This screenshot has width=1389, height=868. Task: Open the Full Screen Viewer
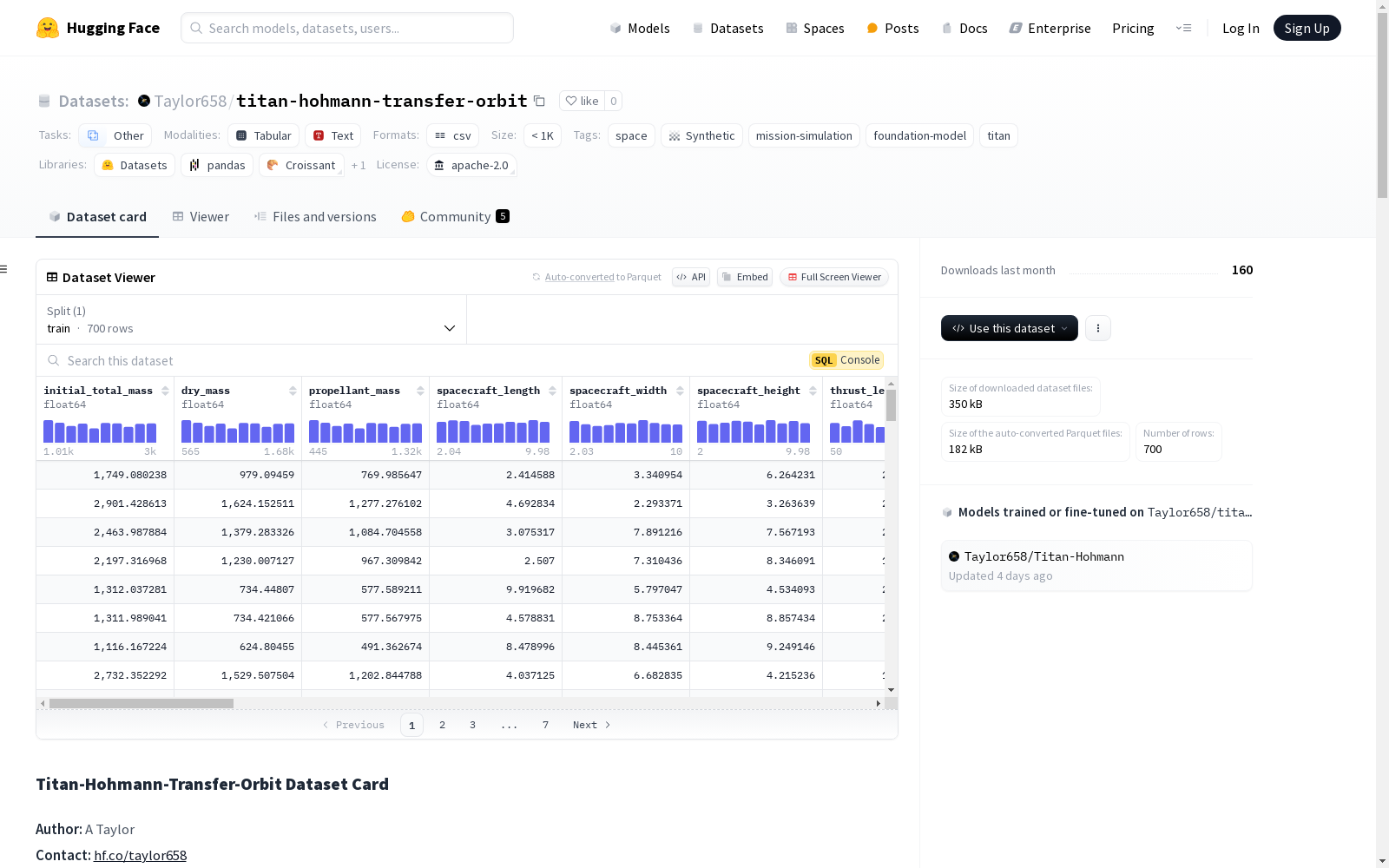click(833, 277)
